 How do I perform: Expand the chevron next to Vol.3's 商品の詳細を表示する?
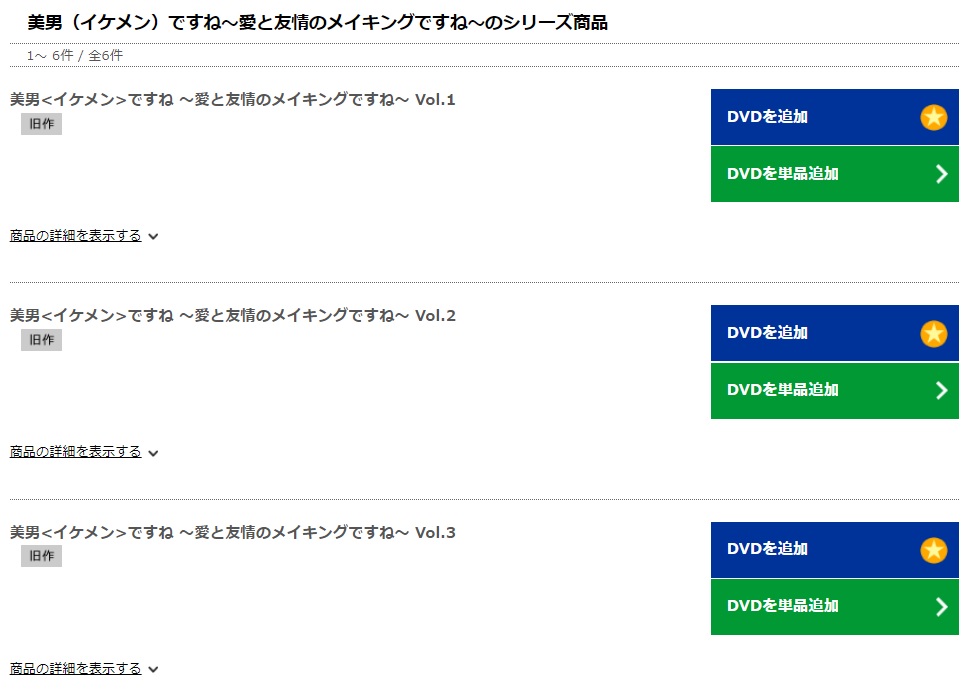pyautogui.click(x=153, y=669)
